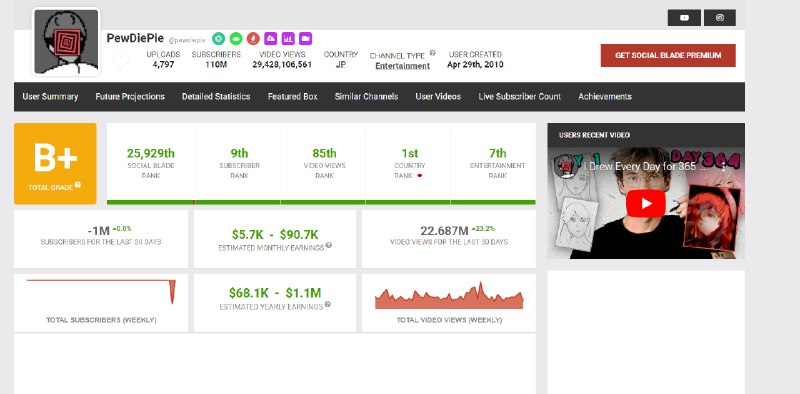800x394 pixels.
Task: Open the Live Subscriber Count tab
Action: click(519, 96)
